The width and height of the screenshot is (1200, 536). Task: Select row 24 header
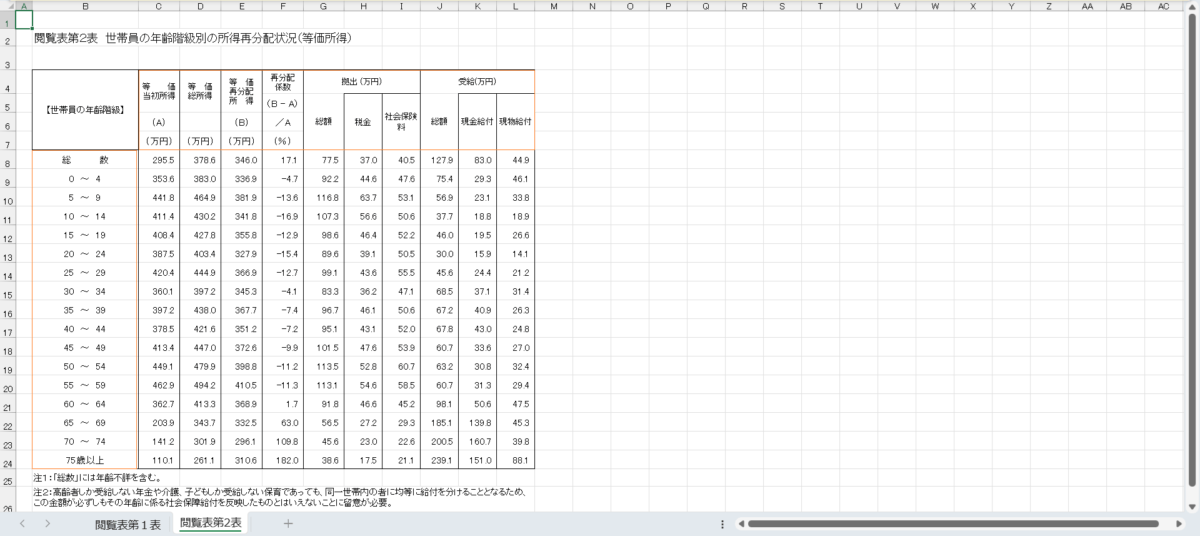(x=7, y=464)
